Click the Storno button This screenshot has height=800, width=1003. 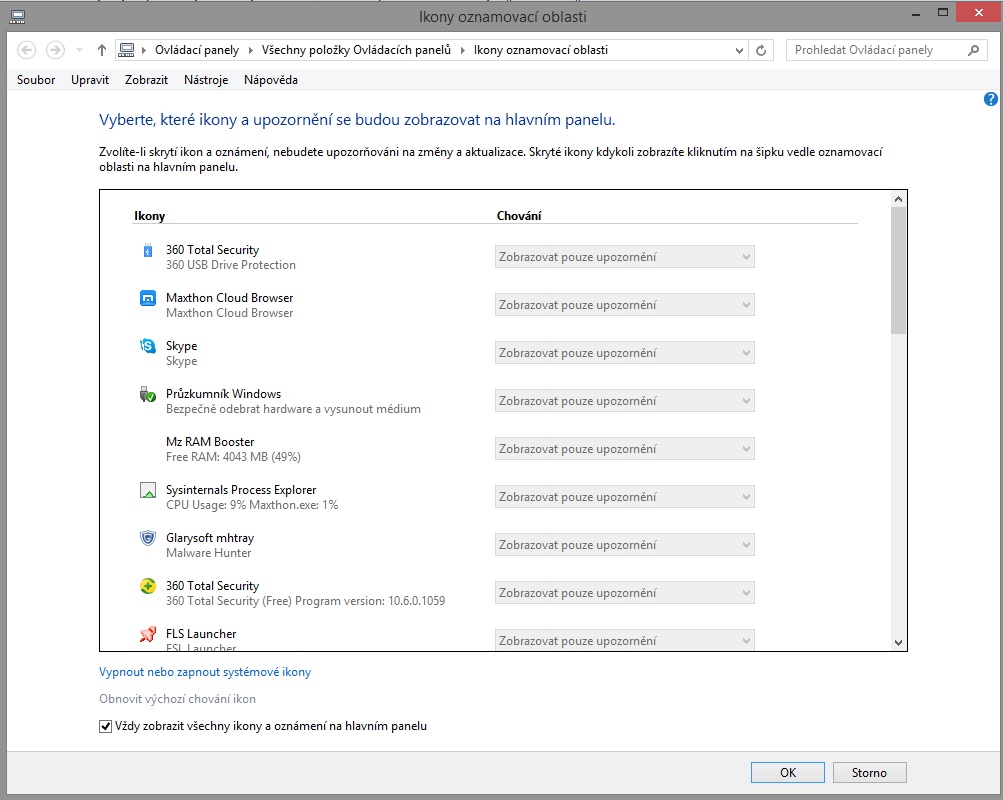869,772
